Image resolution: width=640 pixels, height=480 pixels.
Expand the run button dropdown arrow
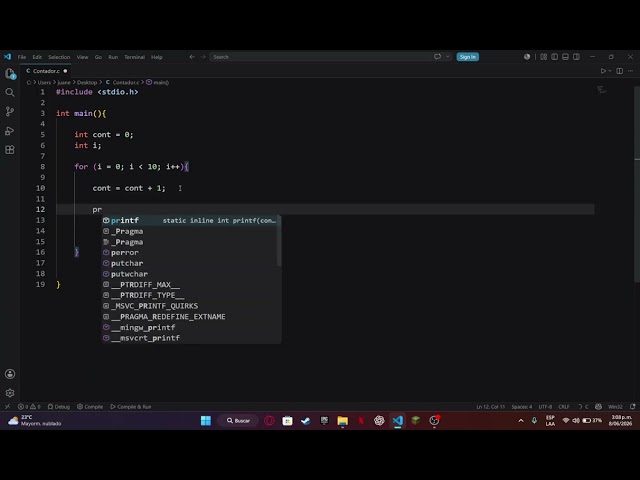[x=610, y=71]
